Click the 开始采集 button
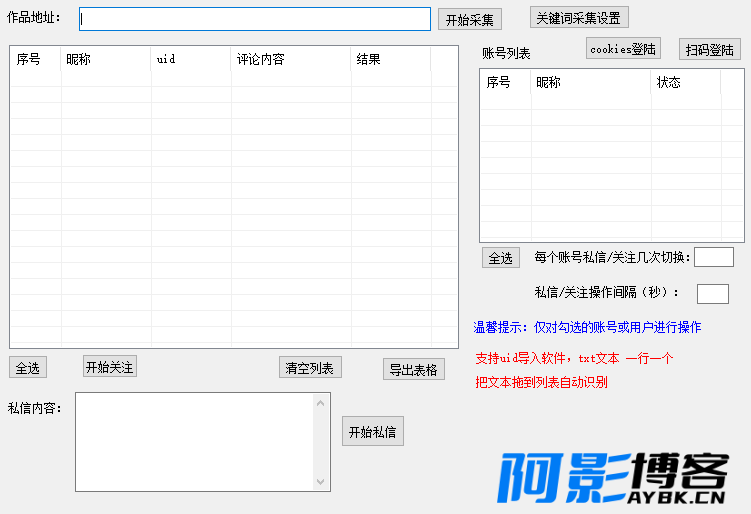Viewport: 751px width, 514px height. click(x=470, y=20)
